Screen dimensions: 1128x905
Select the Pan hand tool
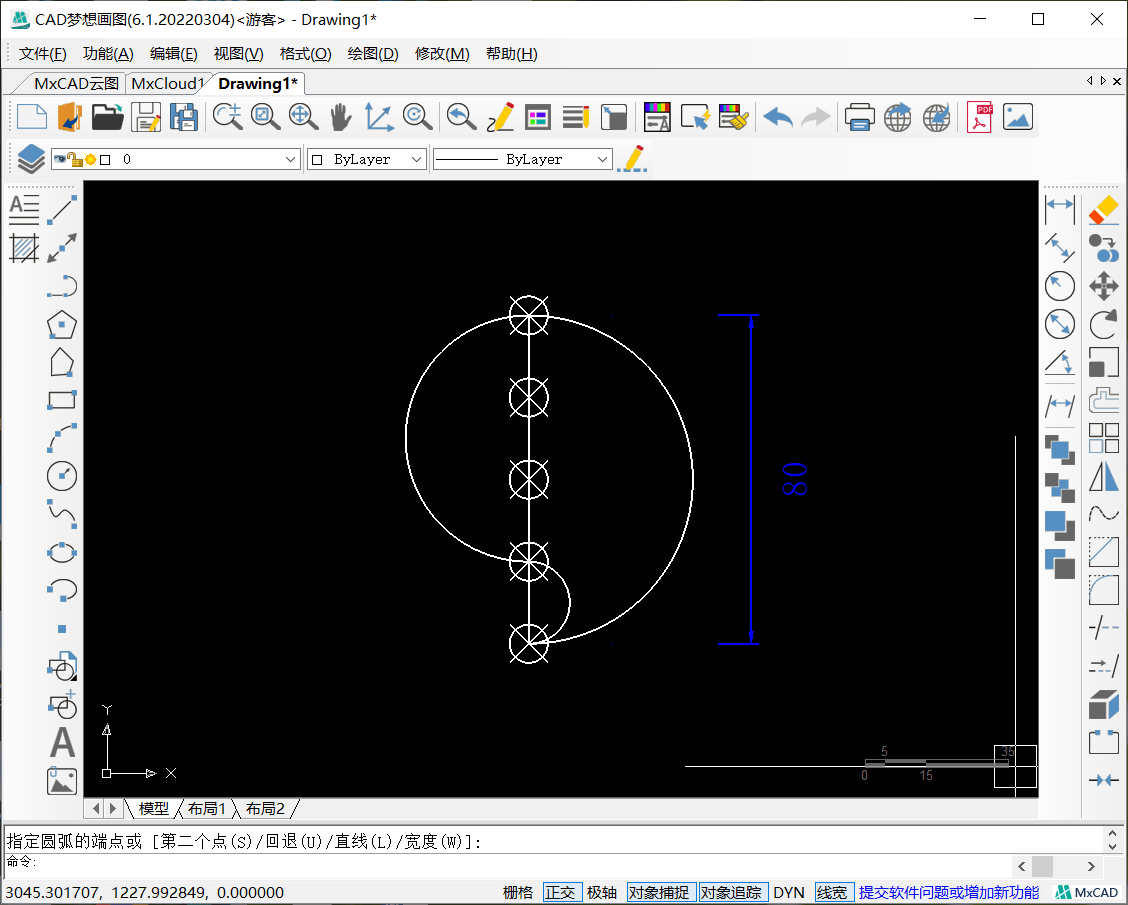340,117
